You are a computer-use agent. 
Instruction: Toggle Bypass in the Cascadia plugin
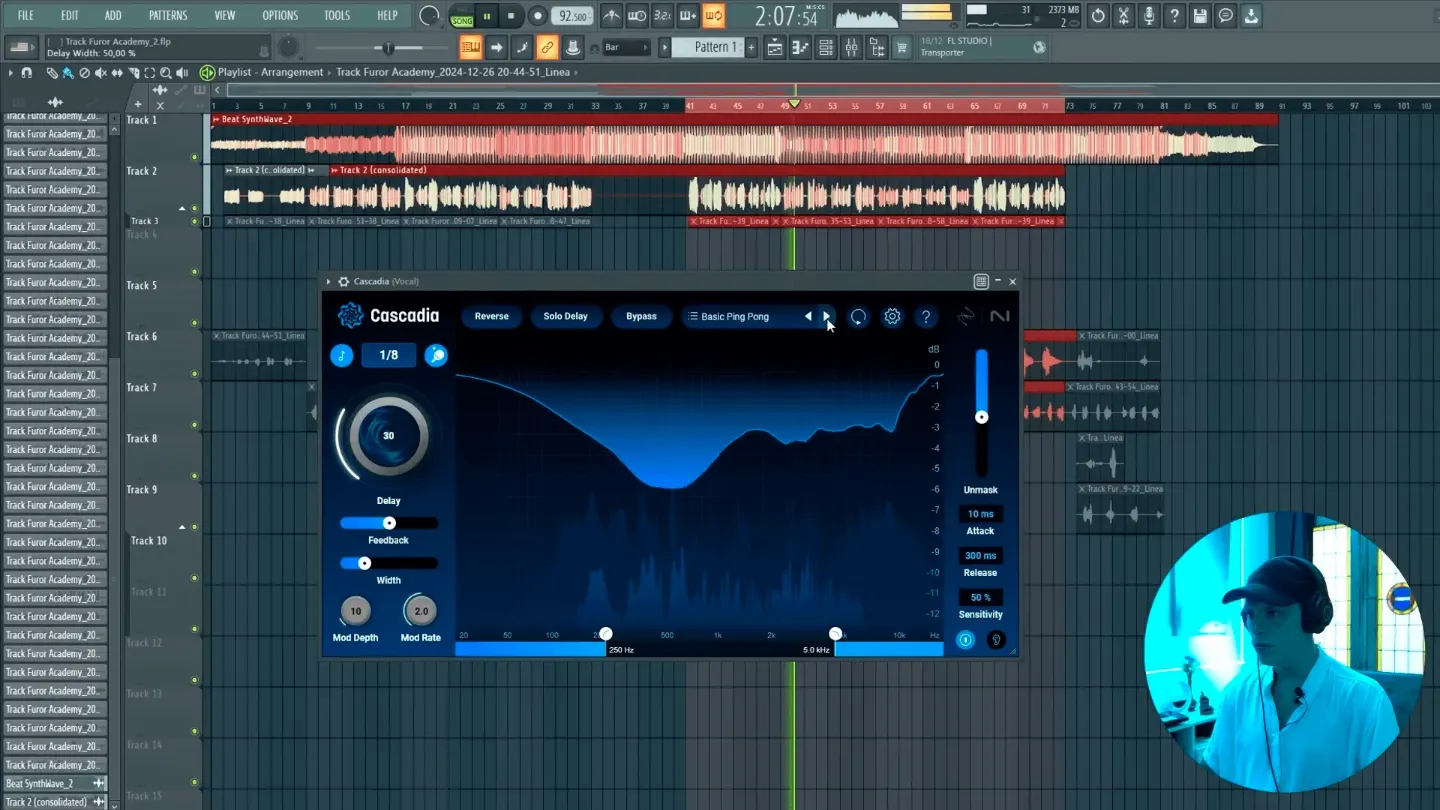641,316
